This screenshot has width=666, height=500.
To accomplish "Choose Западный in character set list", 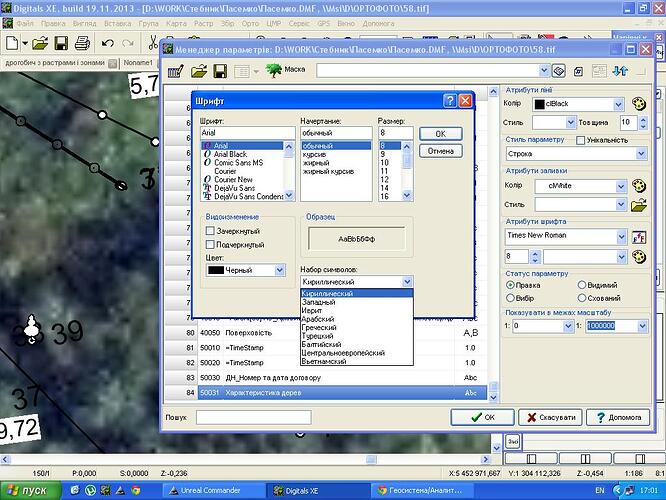I will pyautogui.click(x=319, y=302).
